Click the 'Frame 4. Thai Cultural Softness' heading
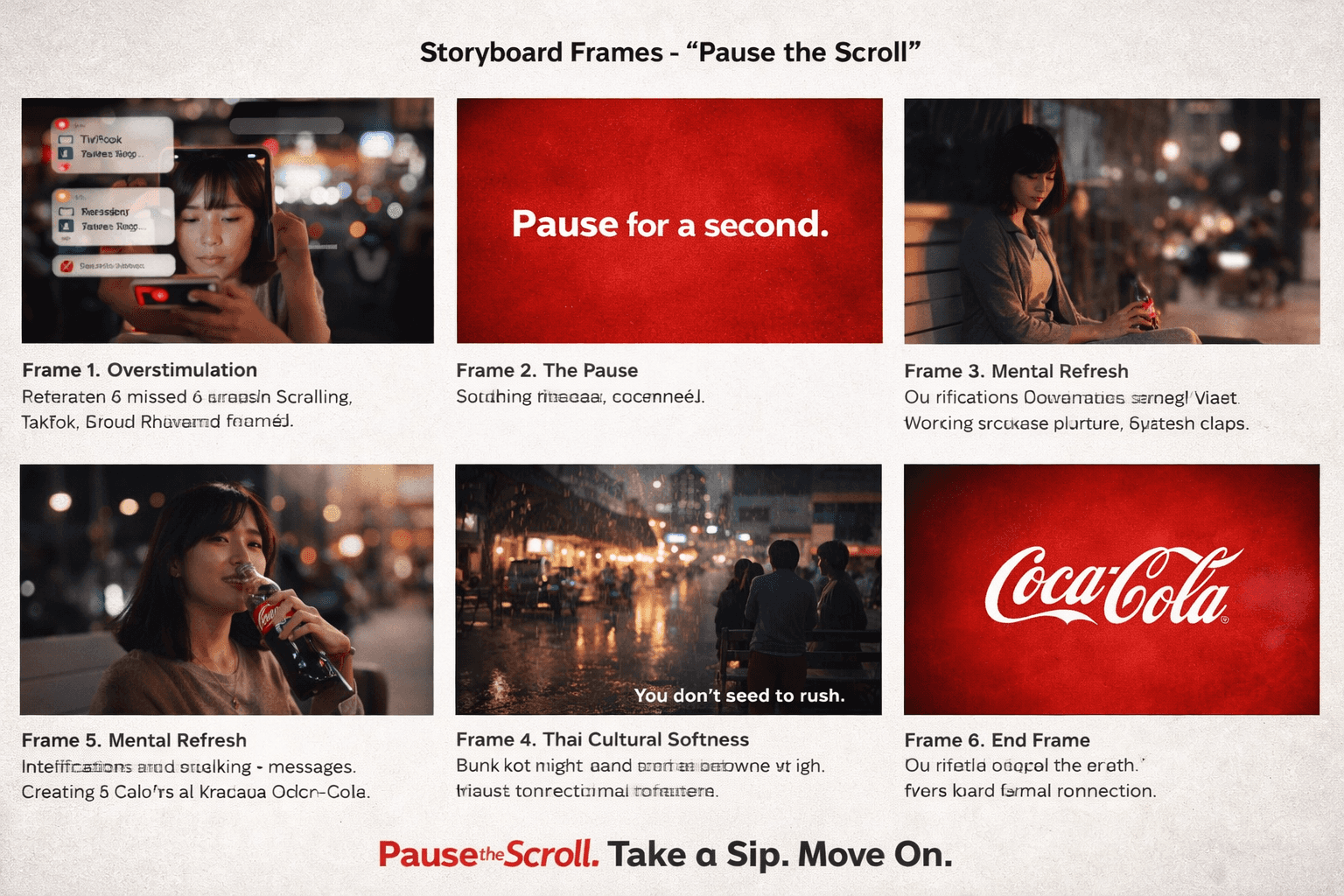 click(603, 739)
